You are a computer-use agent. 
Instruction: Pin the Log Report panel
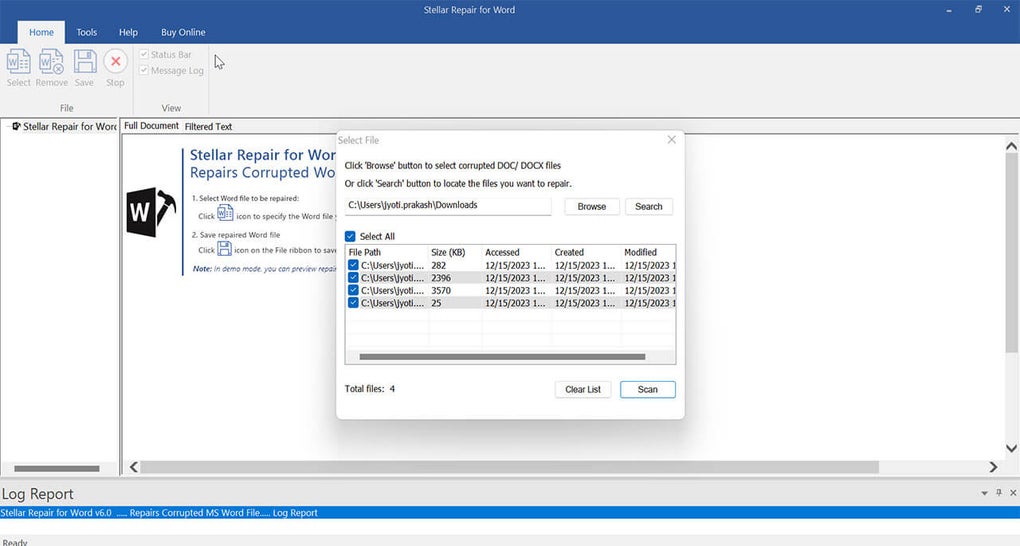click(999, 493)
